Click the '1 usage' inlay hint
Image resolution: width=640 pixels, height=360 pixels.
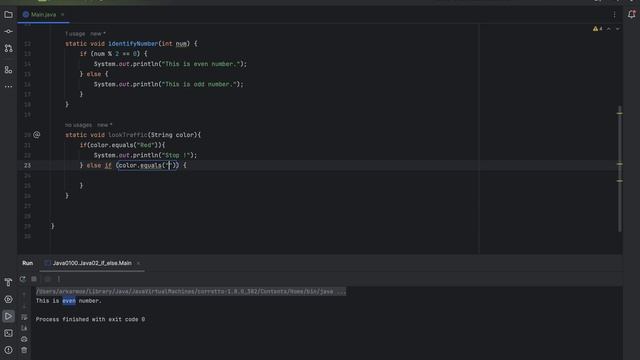pos(75,34)
